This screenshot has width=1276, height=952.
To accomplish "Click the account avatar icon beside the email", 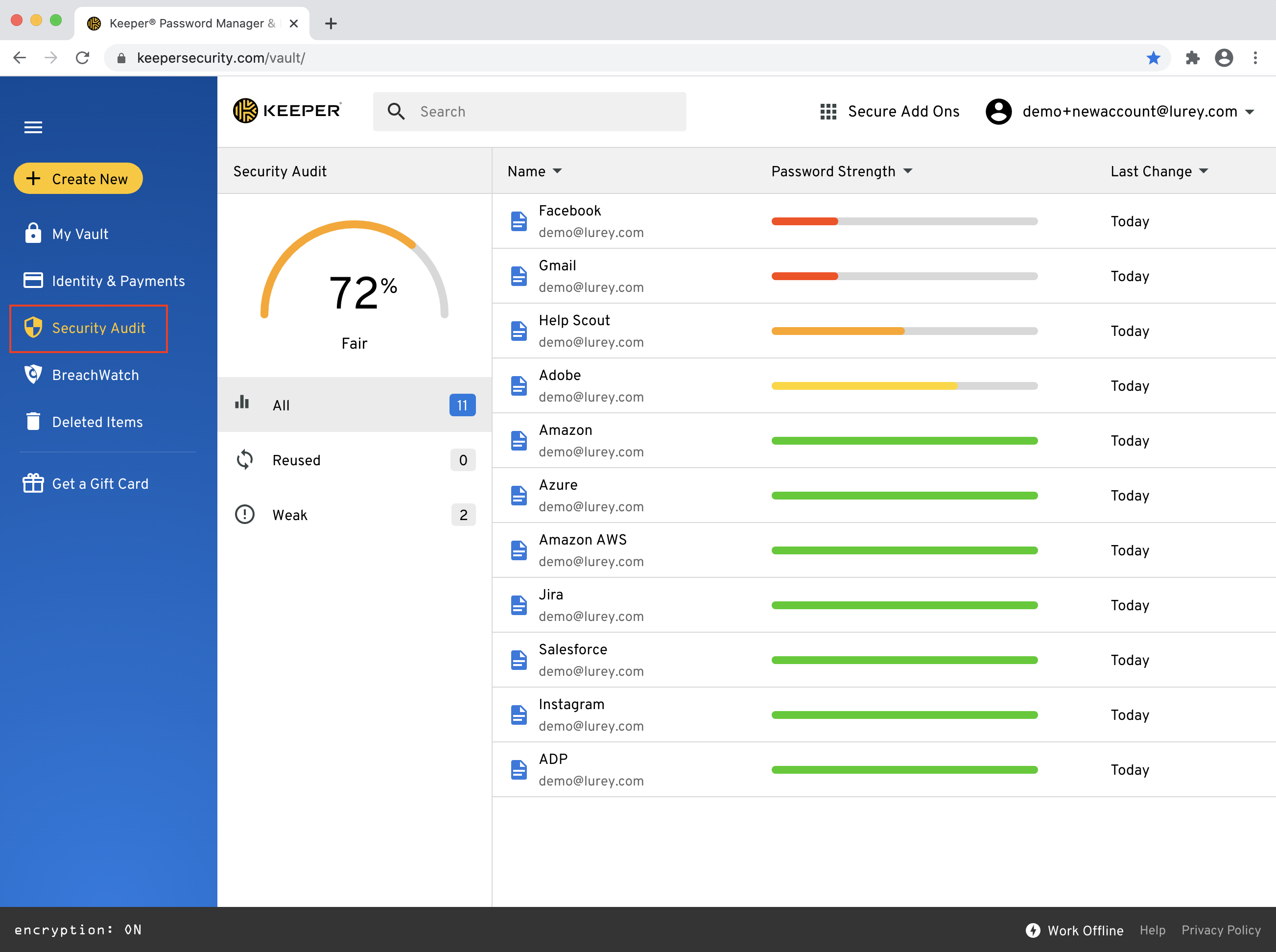I will (998, 111).
